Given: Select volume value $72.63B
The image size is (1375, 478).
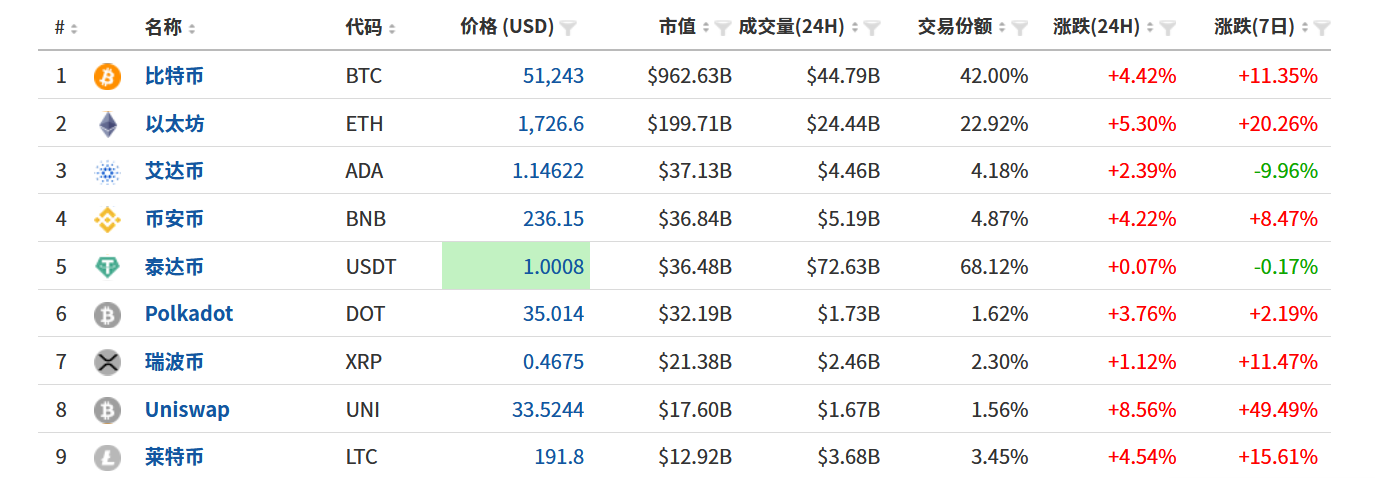Looking at the screenshot, I should [843, 267].
